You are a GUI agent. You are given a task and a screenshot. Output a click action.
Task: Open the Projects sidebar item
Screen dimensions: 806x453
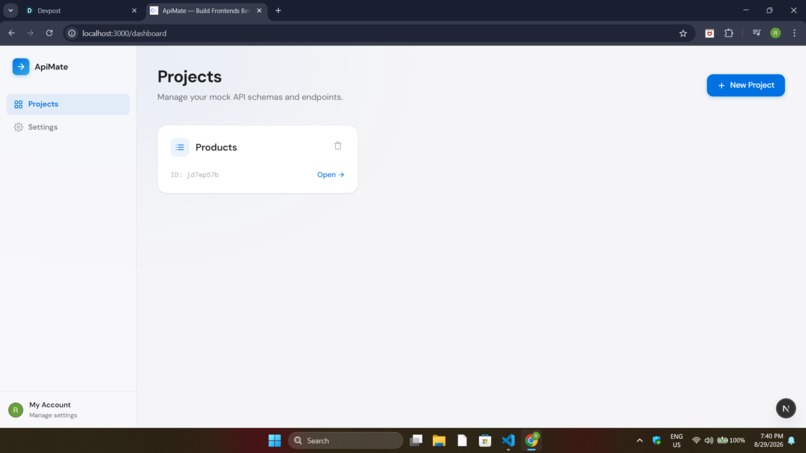(68, 104)
